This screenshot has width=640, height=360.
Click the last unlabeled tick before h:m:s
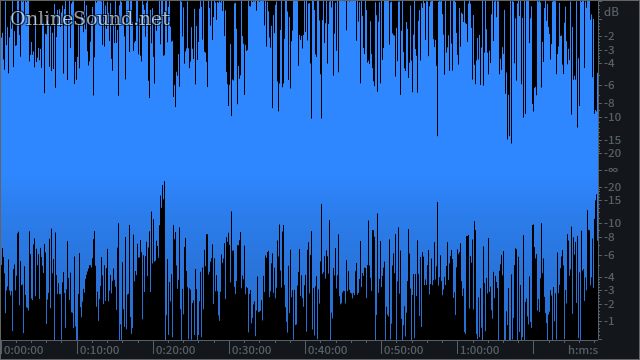[x=533, y=347]
